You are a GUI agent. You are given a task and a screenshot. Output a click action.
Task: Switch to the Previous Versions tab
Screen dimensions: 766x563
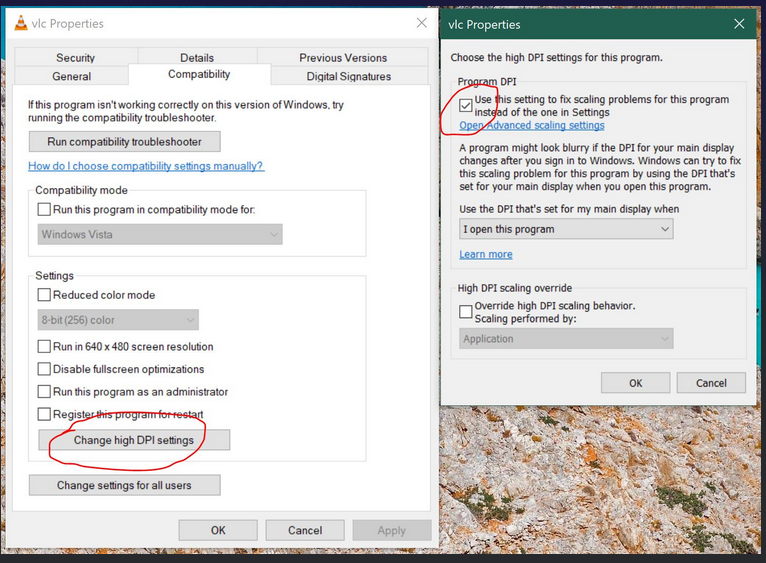[x=342, y=58]
